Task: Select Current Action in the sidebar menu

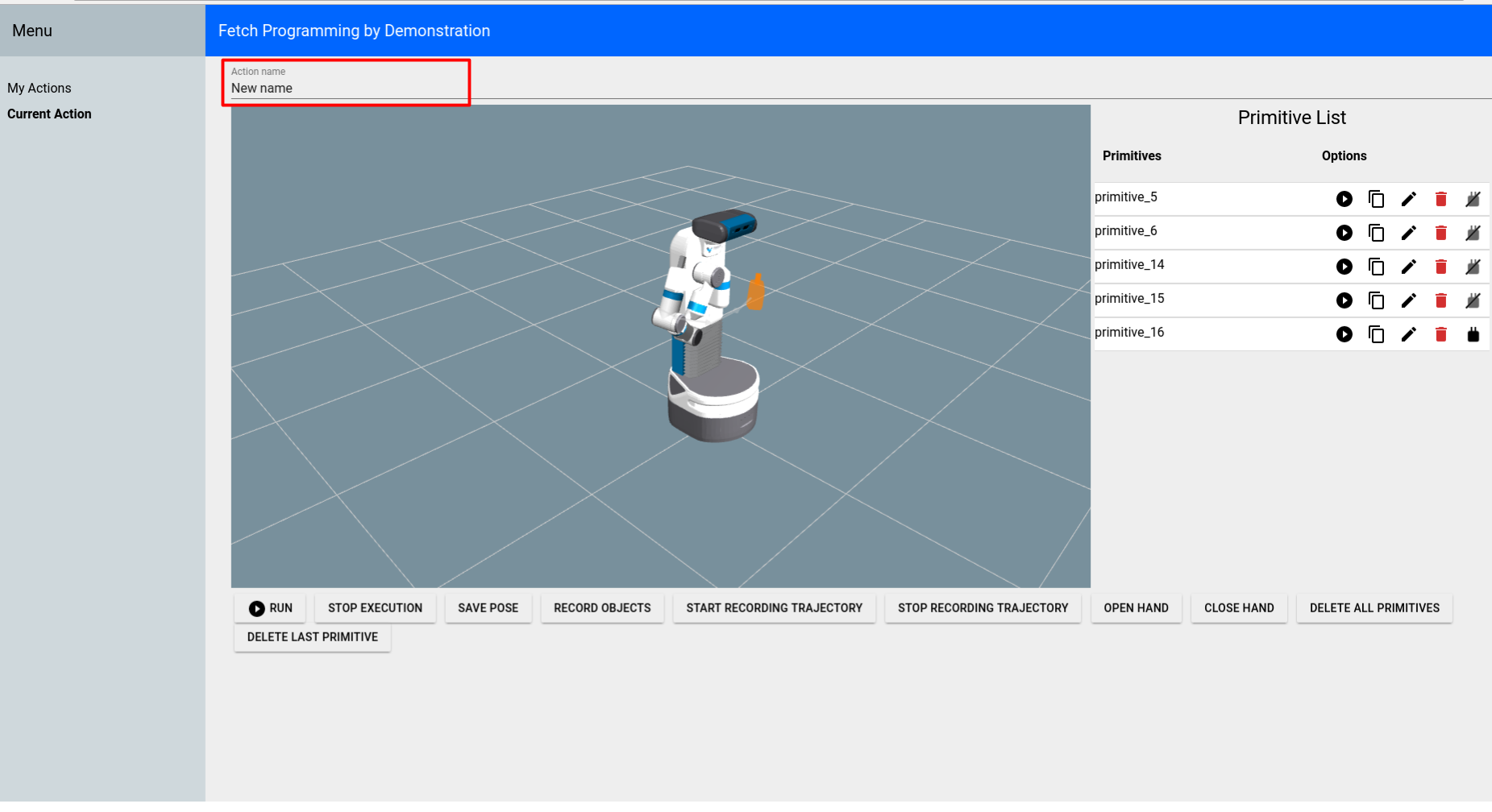Action: tap(49, 114)
